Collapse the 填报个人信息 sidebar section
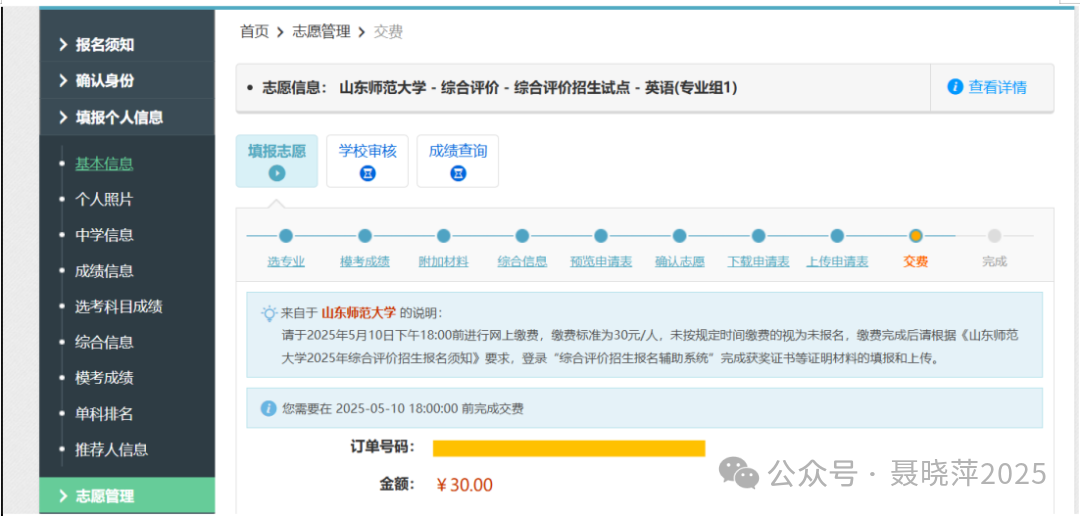 [x=127, y=117]
